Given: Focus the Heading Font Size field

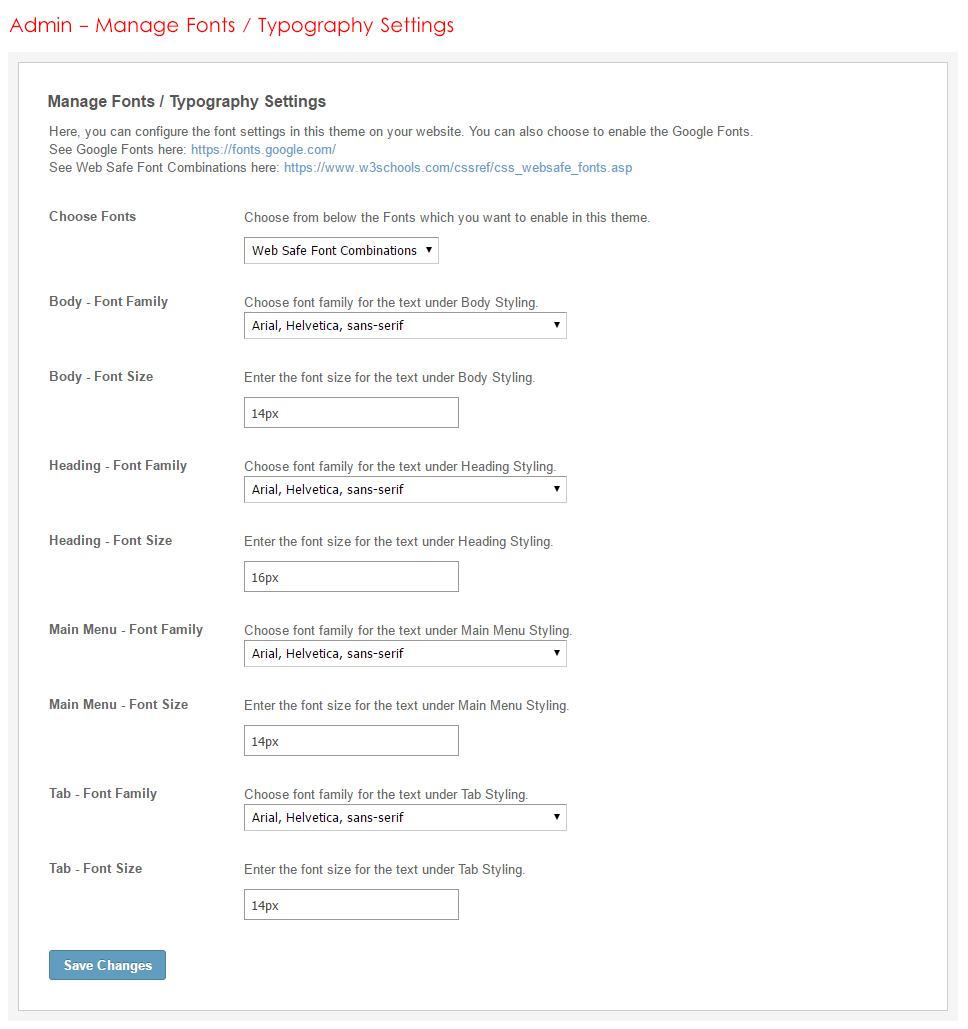Looking at the screenshot, I should (x=351, y=577).
